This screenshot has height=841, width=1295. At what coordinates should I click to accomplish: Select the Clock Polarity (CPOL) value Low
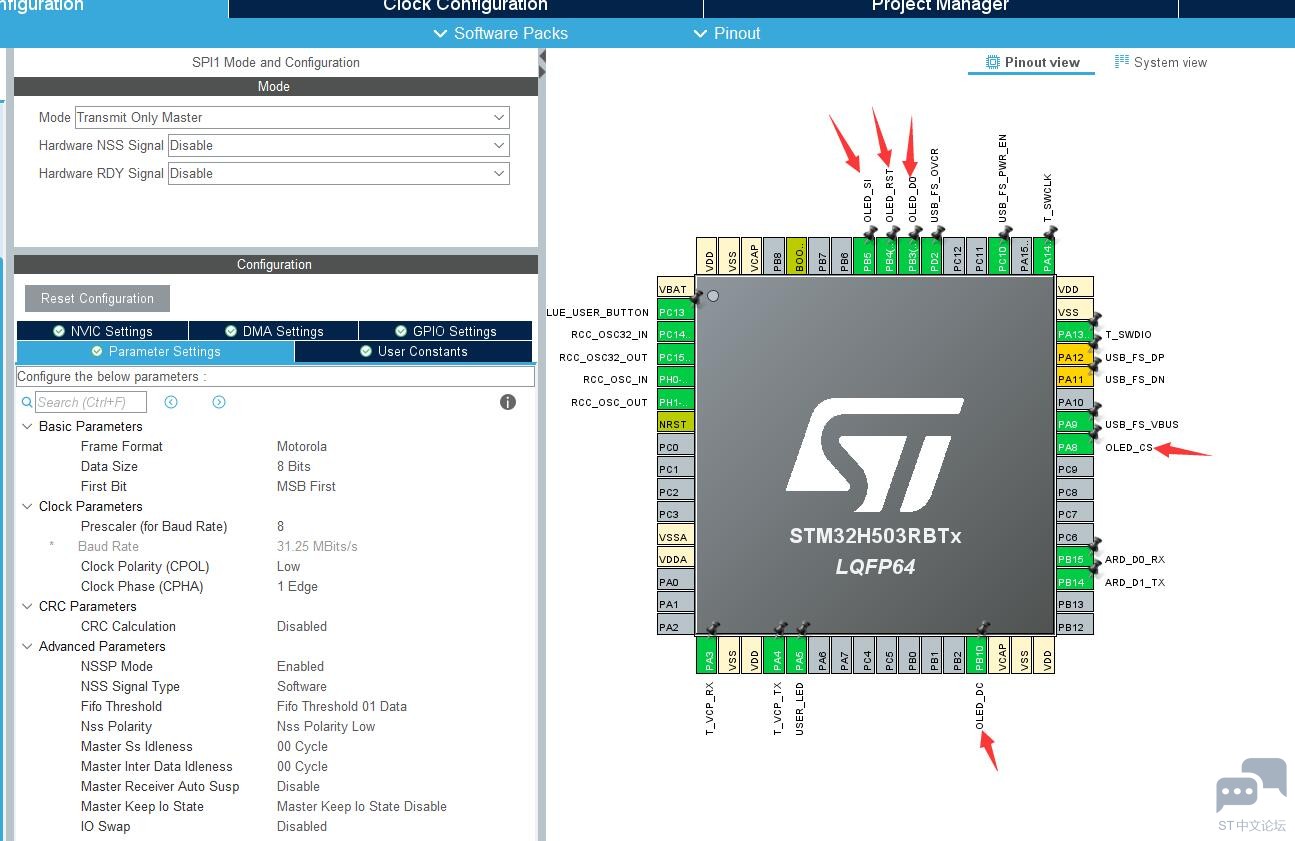[289, 566]
